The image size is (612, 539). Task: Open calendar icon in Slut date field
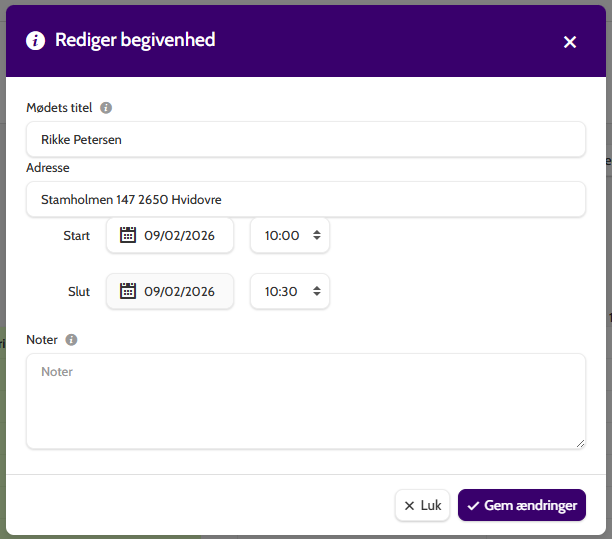(x=128, y=291)
